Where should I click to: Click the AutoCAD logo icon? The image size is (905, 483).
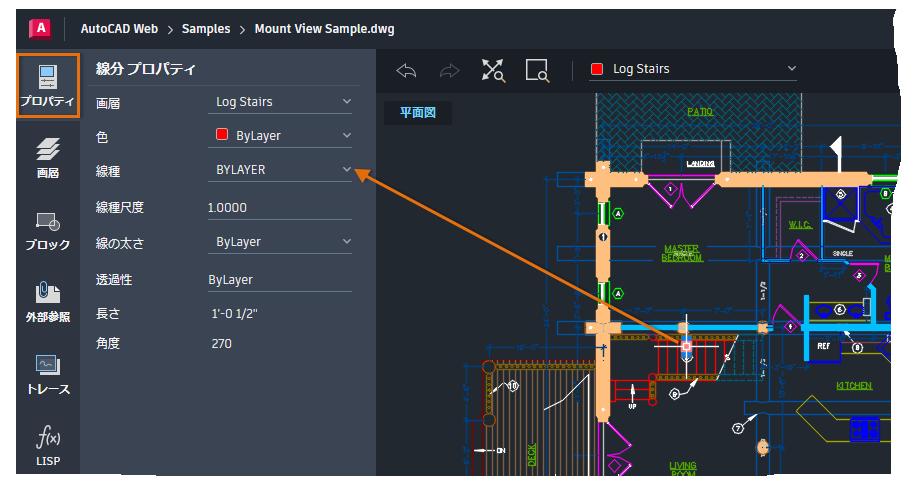tap(40, 28)
